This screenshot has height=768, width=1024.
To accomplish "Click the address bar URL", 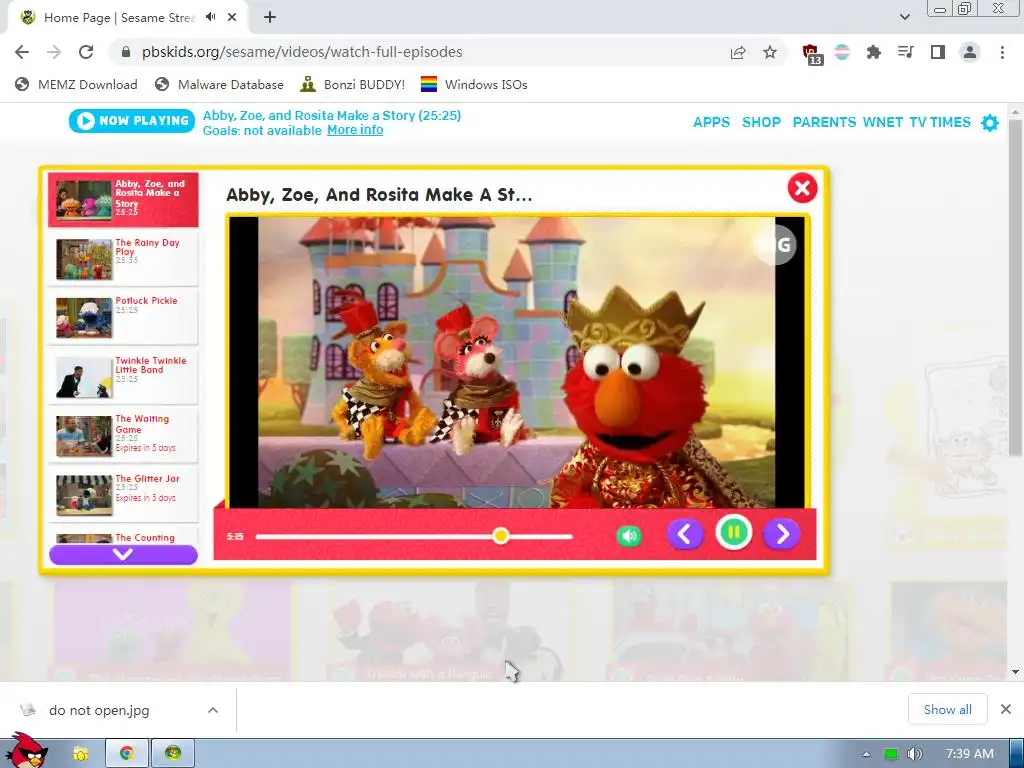I will click(302, 52).
